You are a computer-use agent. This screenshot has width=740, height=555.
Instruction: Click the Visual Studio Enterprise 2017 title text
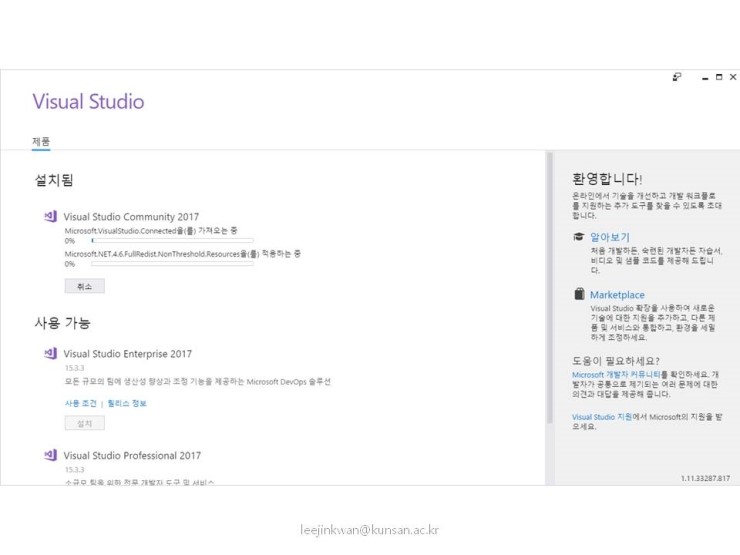pyautogui.click(x=127, y=354)
